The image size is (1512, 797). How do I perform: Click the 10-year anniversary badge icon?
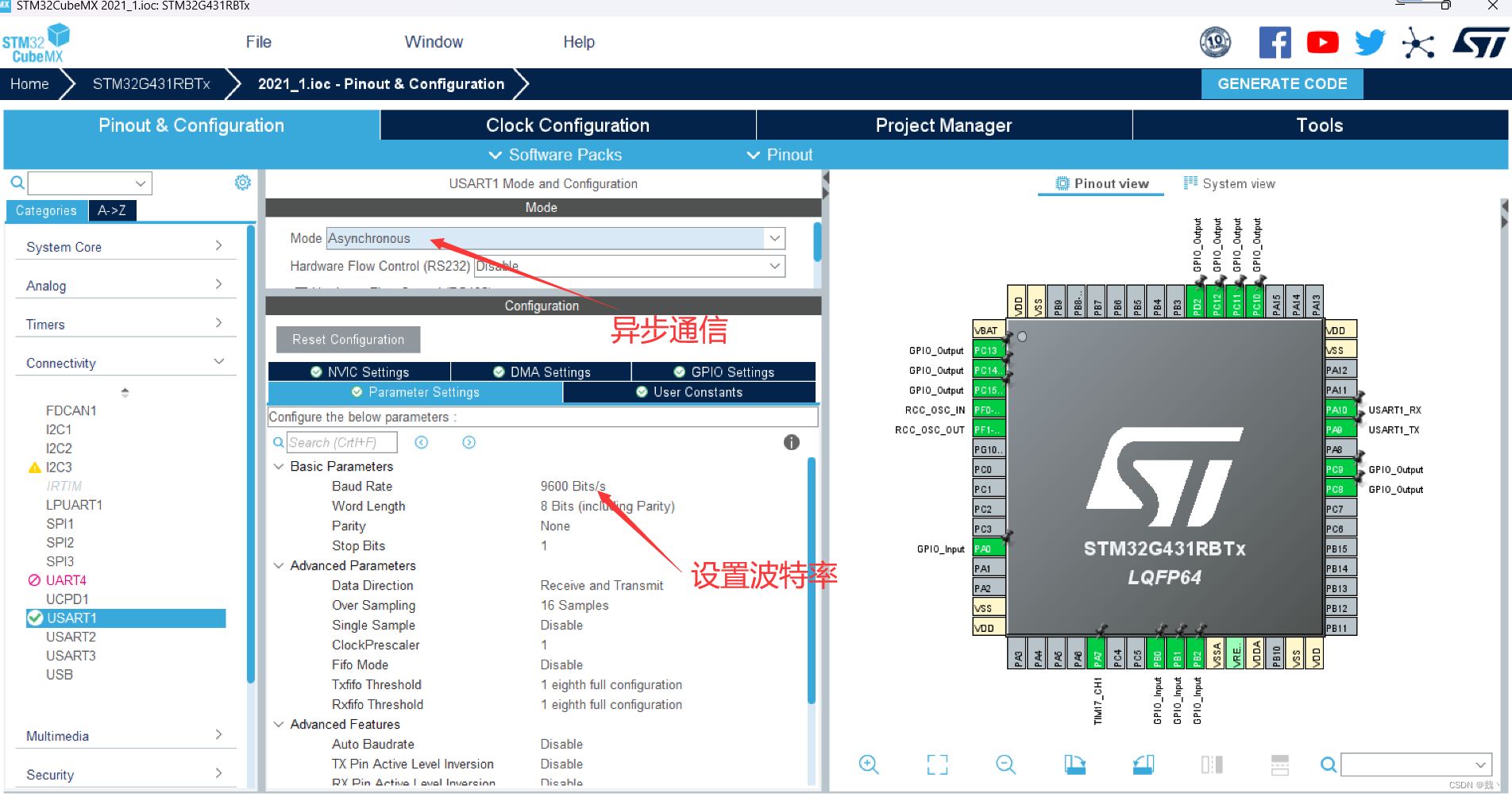[x=1215, y=42]
